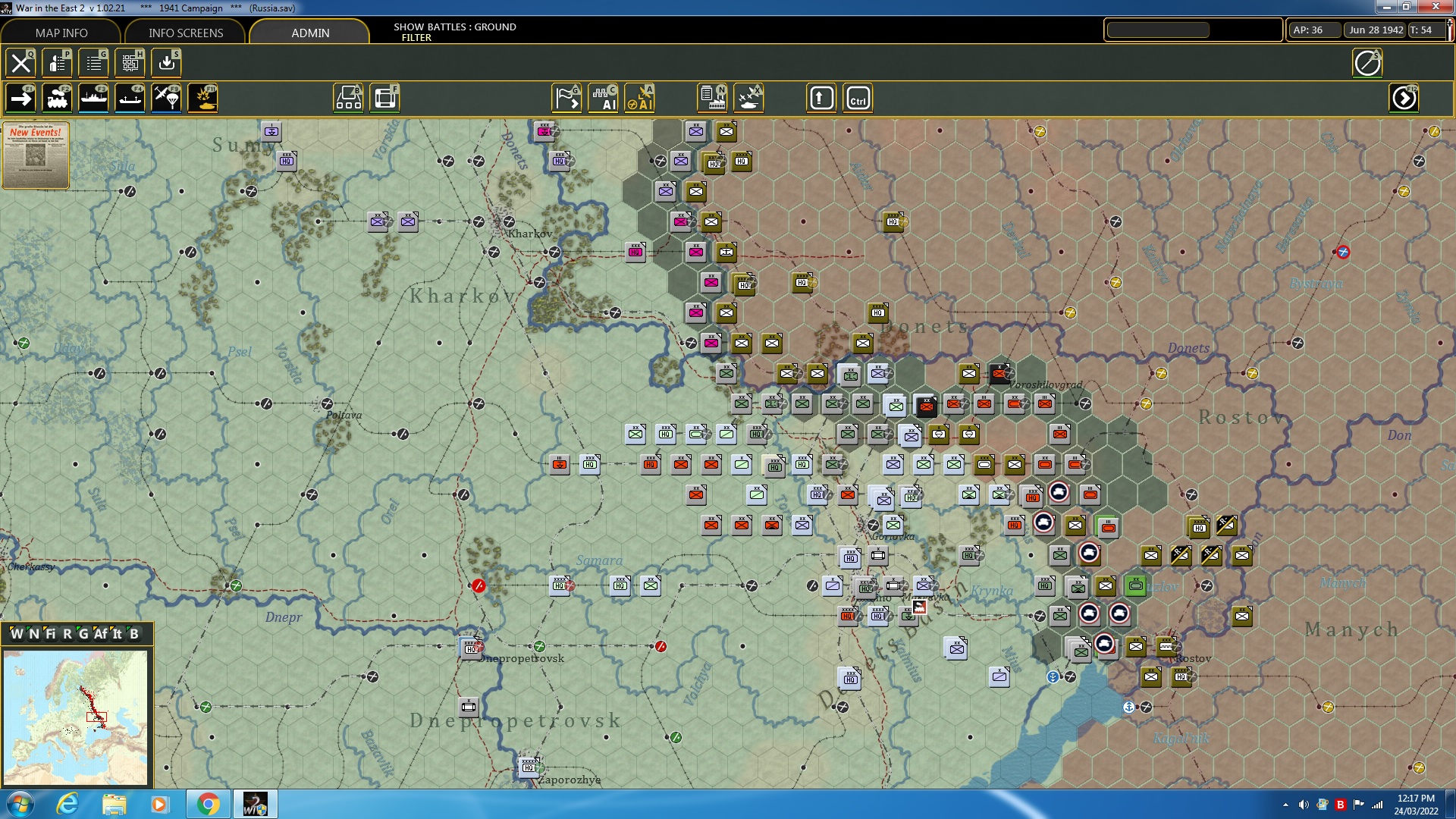Viewport: 1456px width, 819px height.
Task: Launch Internet Explorer from taskbar
Action: click(67, 804)
